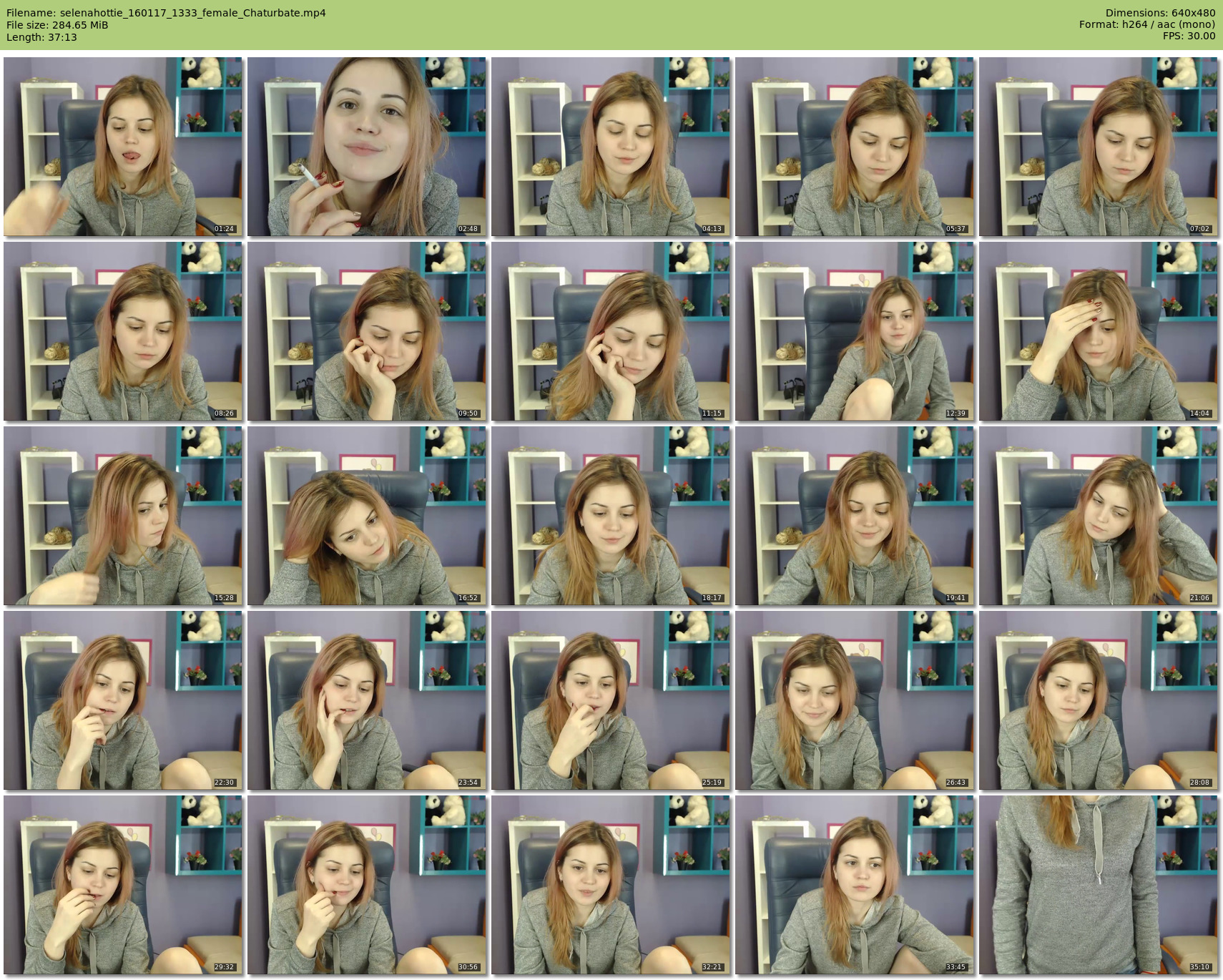Image resolution: width=1223 pixels, height=980 pixels.
Task: Click the thumbnail timestamped 01:24
Action: pos(122,147)
